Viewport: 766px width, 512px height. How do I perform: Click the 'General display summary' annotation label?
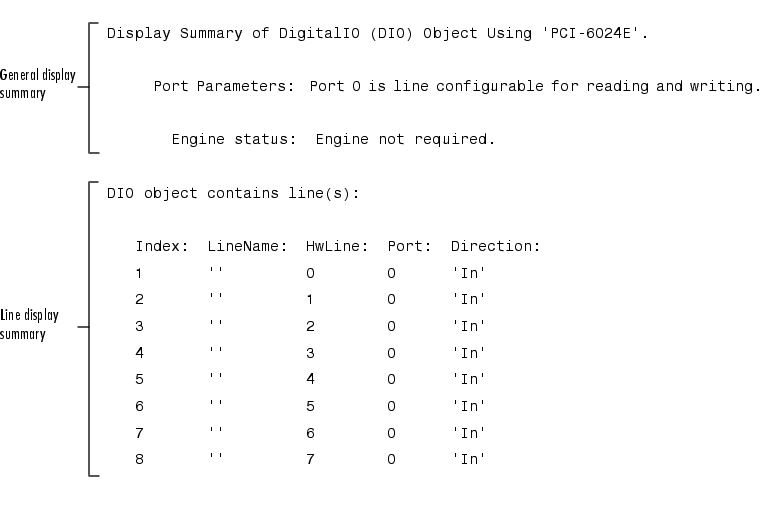38,84
